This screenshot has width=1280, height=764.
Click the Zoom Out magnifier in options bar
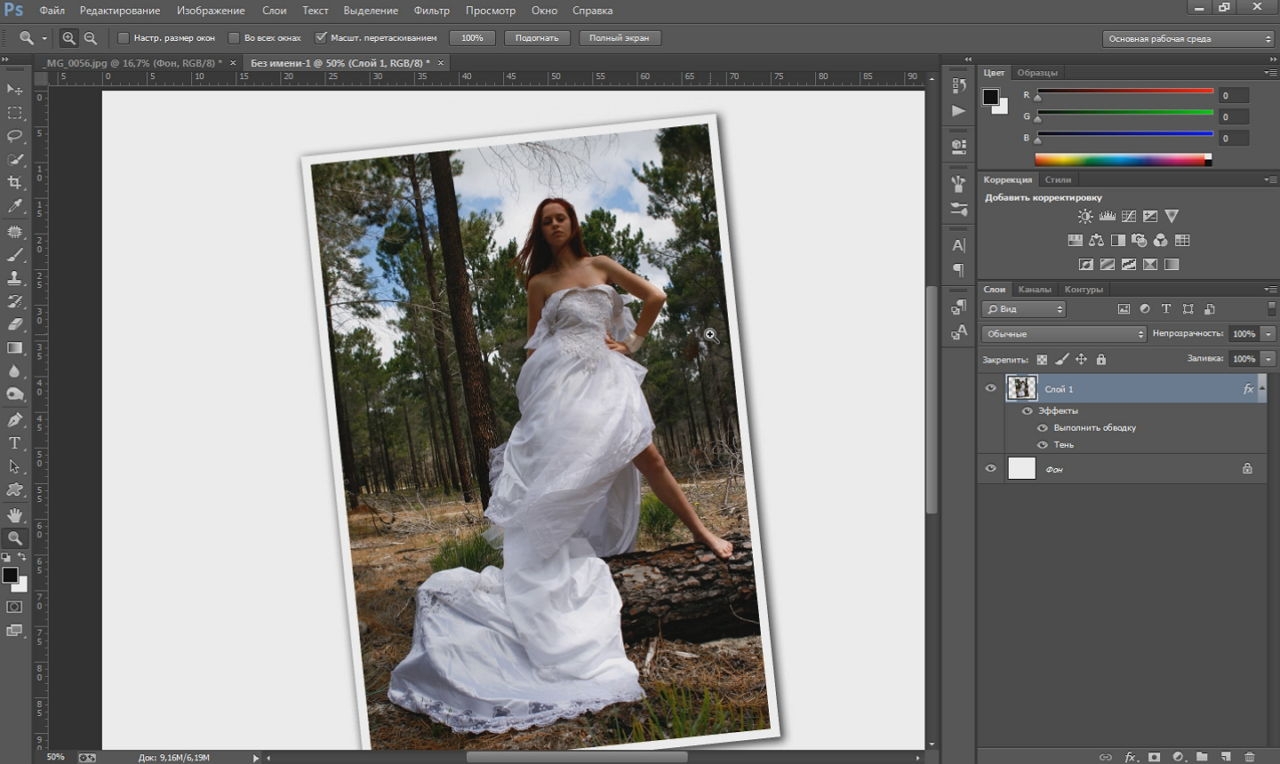coord(90,38)
